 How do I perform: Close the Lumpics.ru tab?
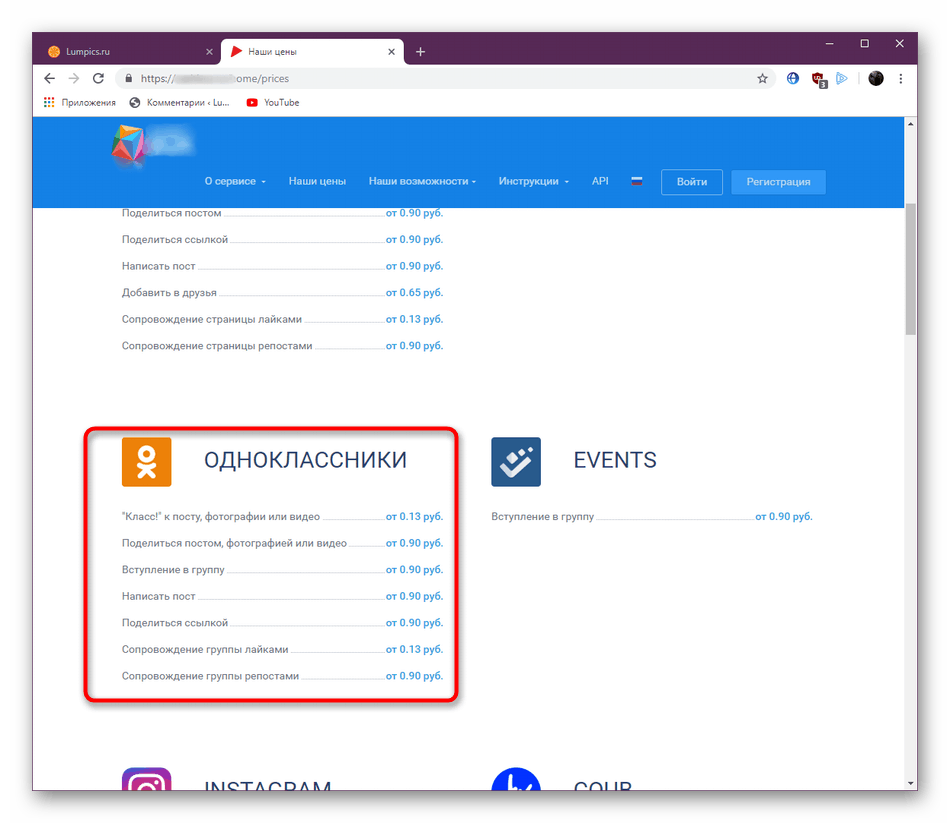click(x=209, y=52)
